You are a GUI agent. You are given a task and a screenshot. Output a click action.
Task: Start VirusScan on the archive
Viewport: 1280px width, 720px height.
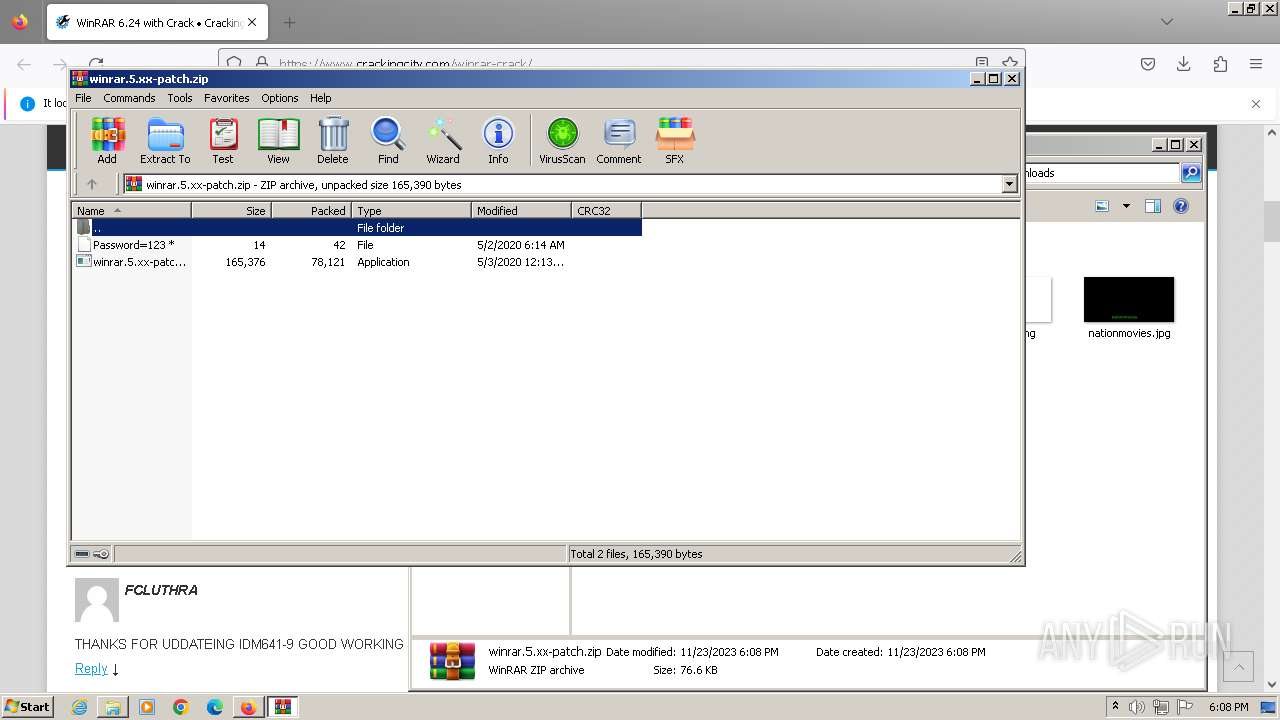[x=562, y=140]
